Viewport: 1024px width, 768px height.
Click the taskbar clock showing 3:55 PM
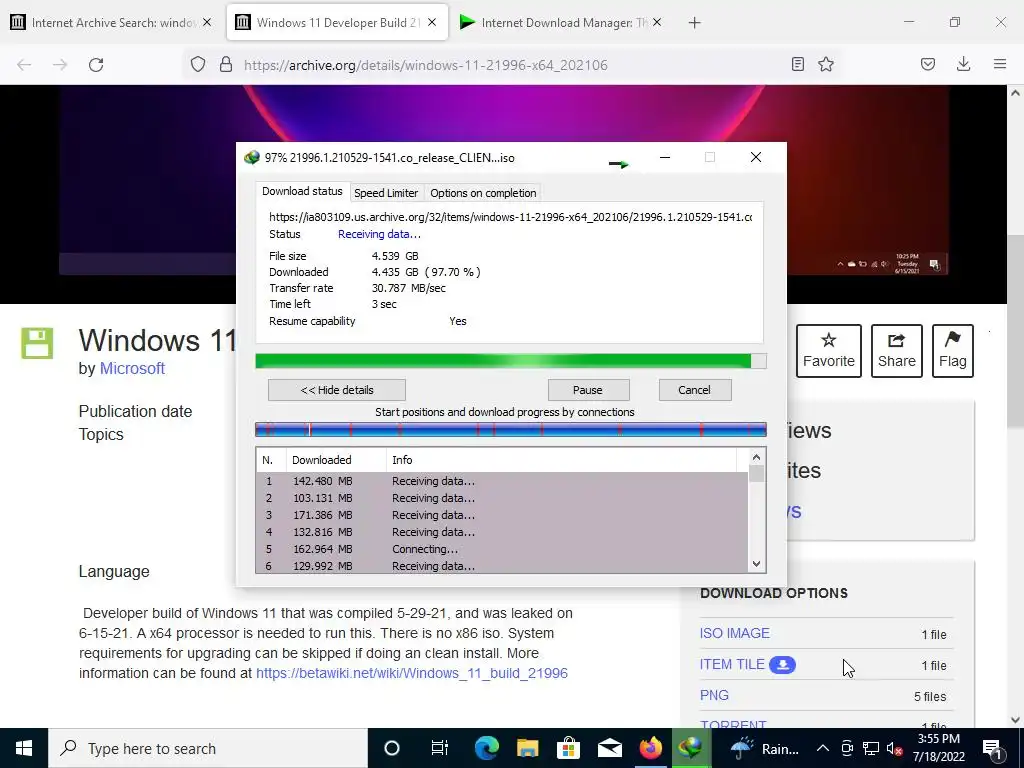(938, 748)
